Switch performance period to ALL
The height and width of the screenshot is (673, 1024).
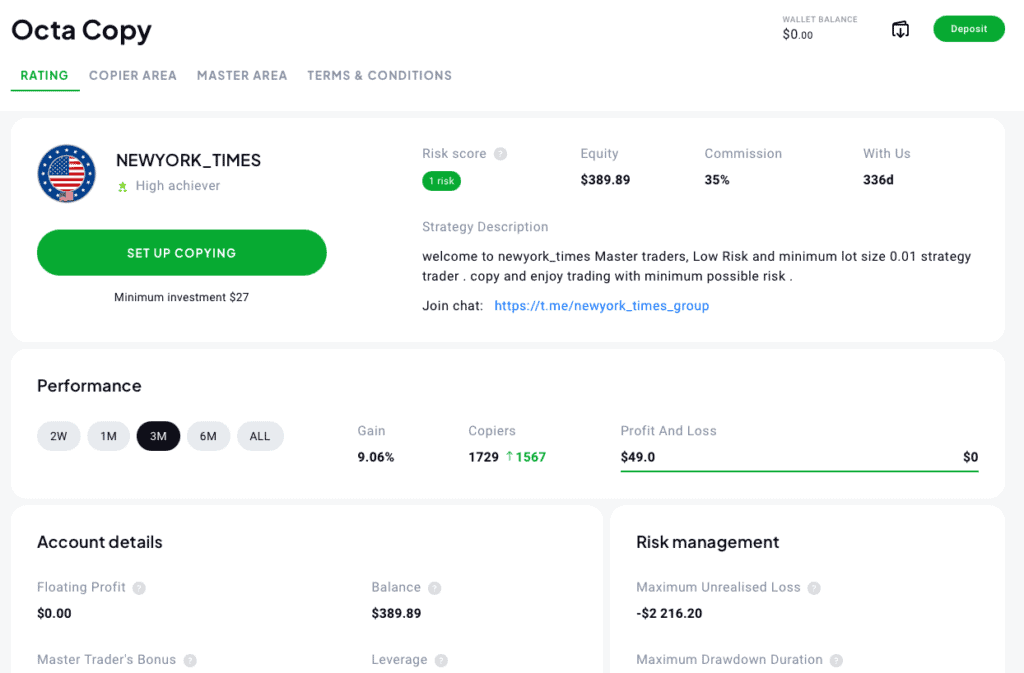tap(260, 436)
